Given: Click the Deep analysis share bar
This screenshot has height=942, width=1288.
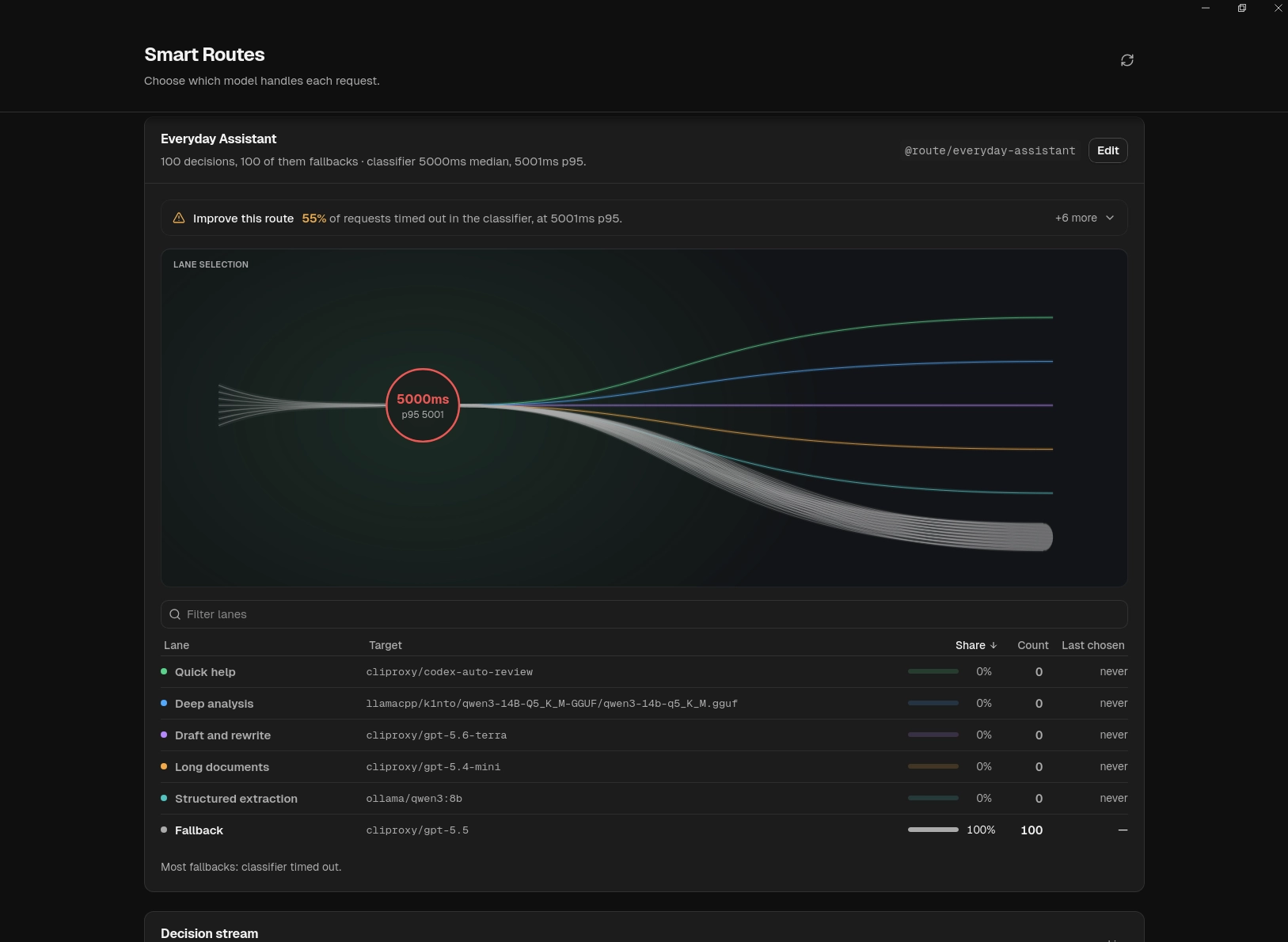Looking at the screenshot, I should click(x=933, y=703).
